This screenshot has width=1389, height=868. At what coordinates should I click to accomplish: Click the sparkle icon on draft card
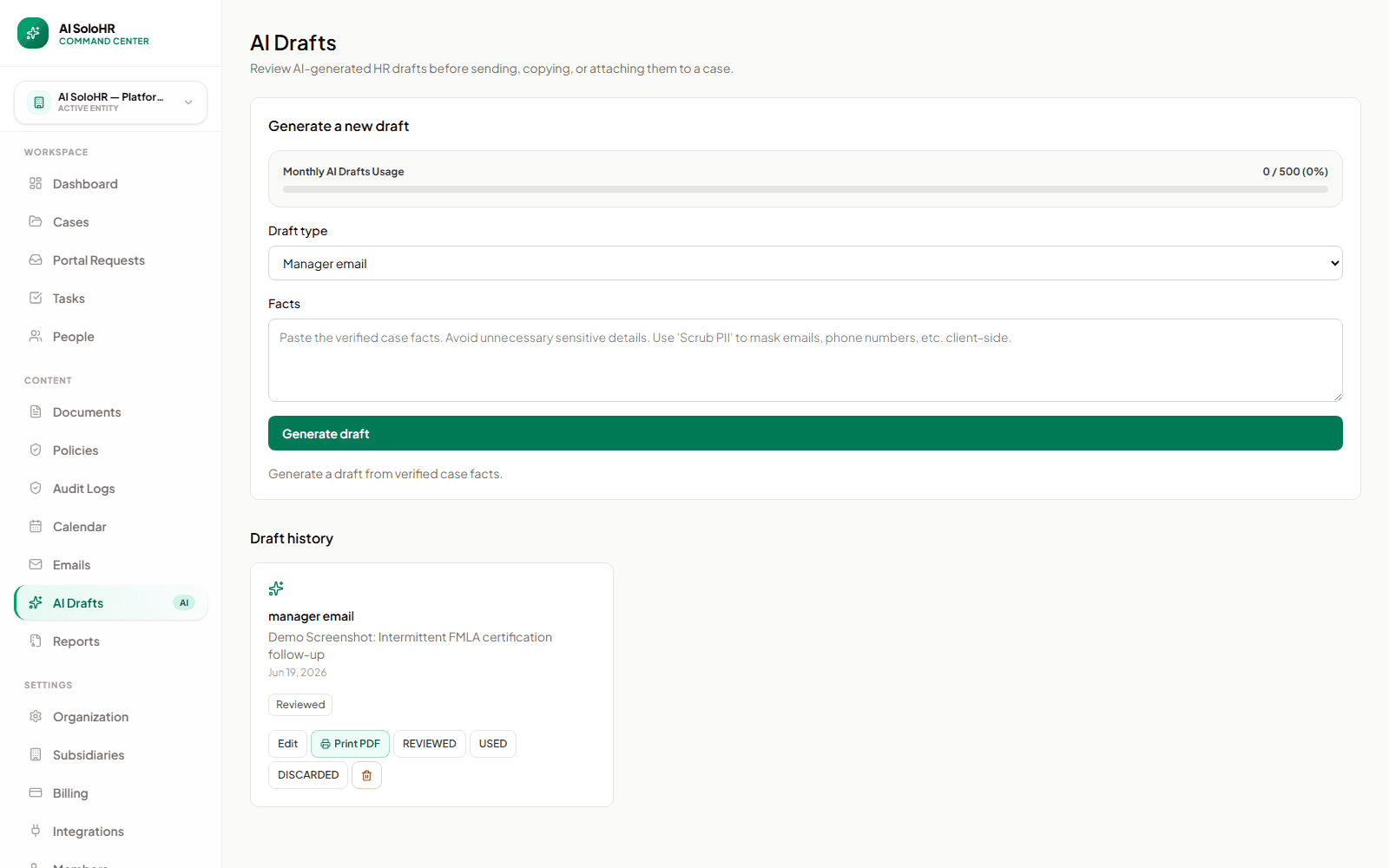pos(276,589)
